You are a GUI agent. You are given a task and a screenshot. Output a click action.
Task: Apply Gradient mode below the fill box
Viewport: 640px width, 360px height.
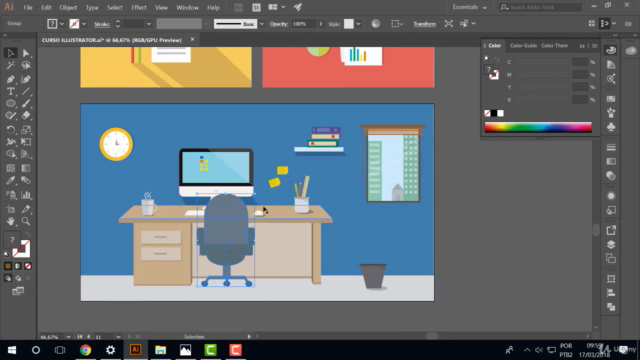(18, 266)
